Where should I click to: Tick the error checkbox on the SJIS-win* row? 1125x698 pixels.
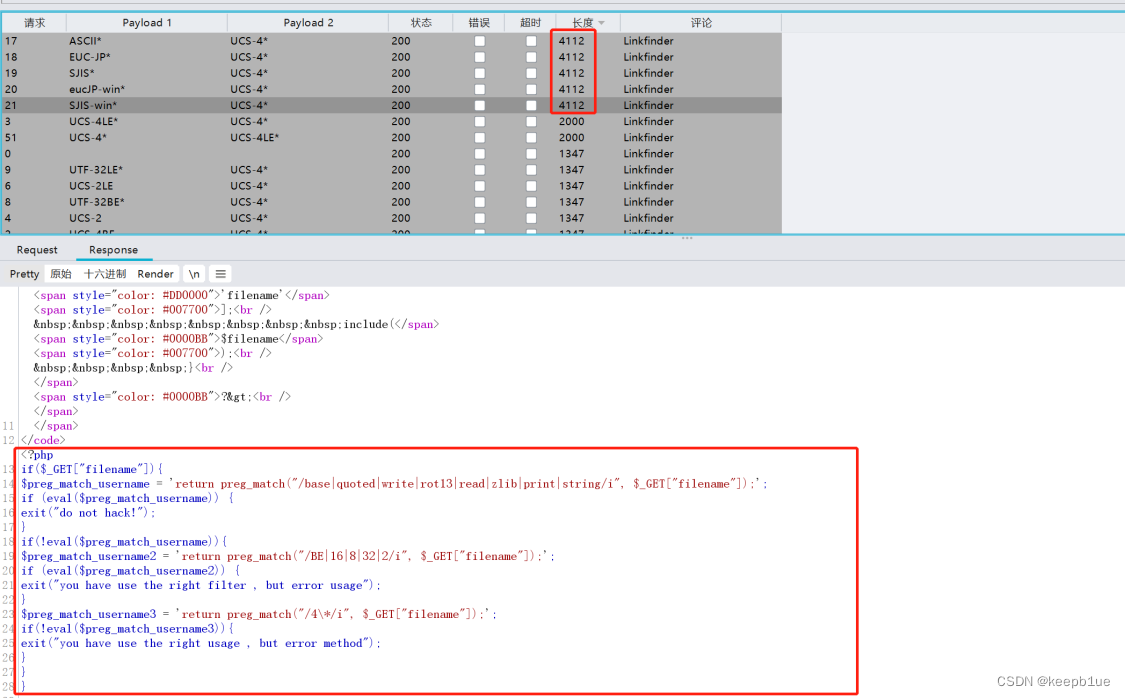pos(479,105)
